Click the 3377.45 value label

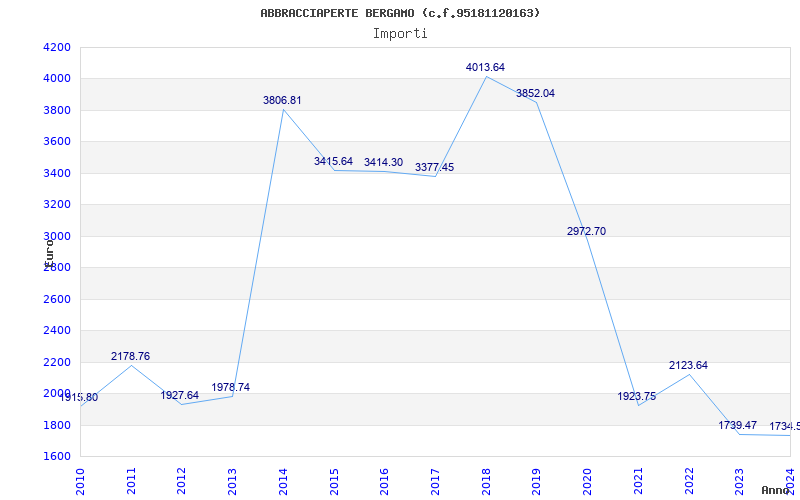coord(434,167)
